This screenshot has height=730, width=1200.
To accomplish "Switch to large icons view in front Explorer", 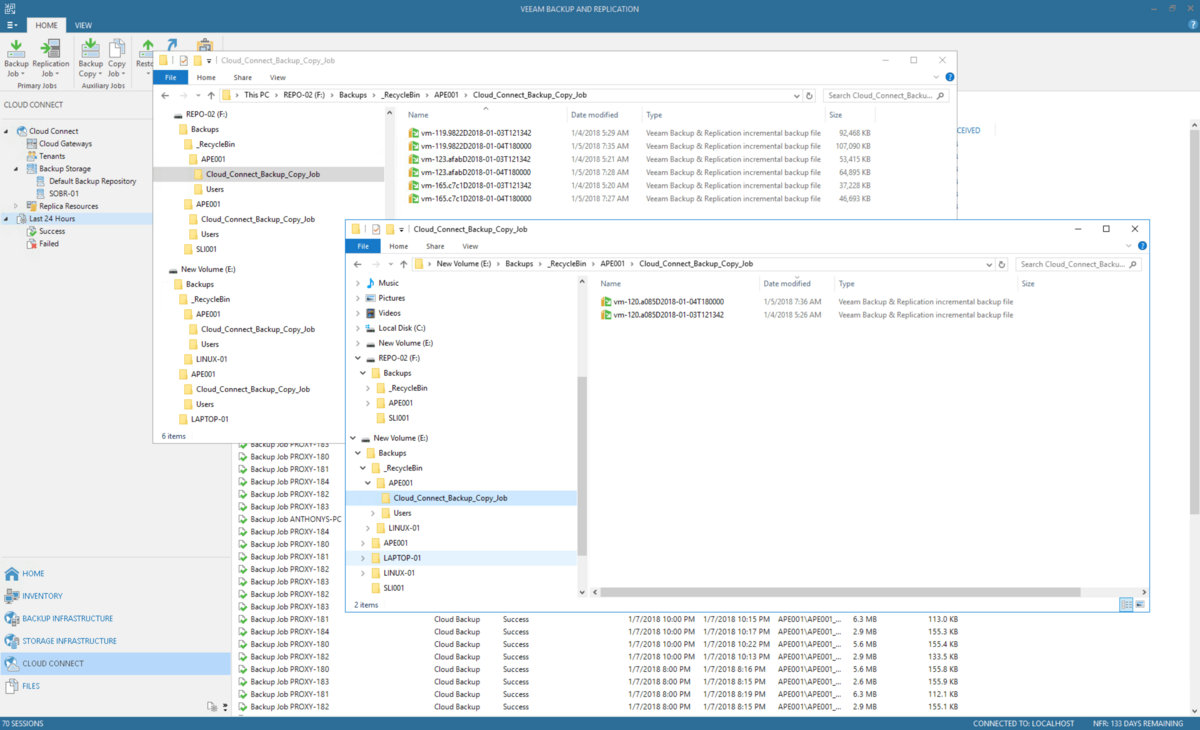I will coord(1139,605).
